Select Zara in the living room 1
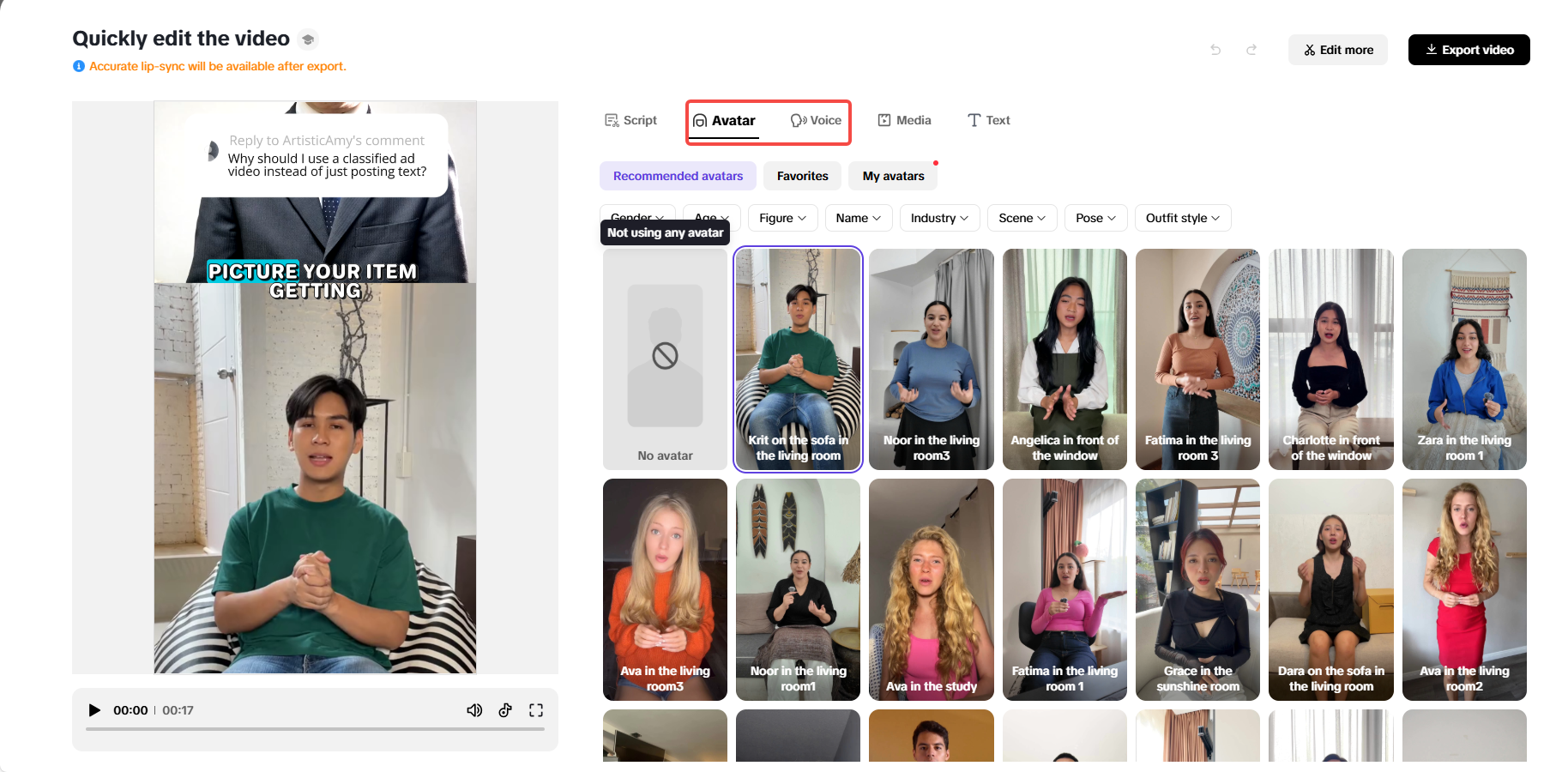 [1464, 359]
